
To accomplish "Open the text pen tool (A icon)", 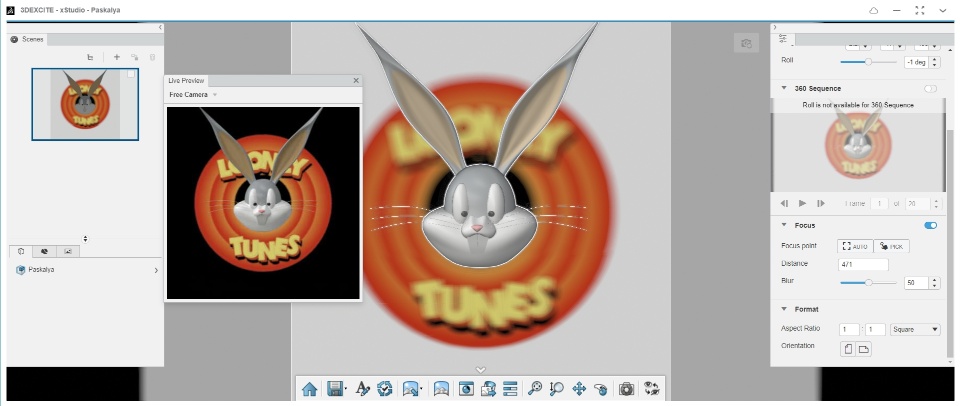I will (x=362, y=388).
